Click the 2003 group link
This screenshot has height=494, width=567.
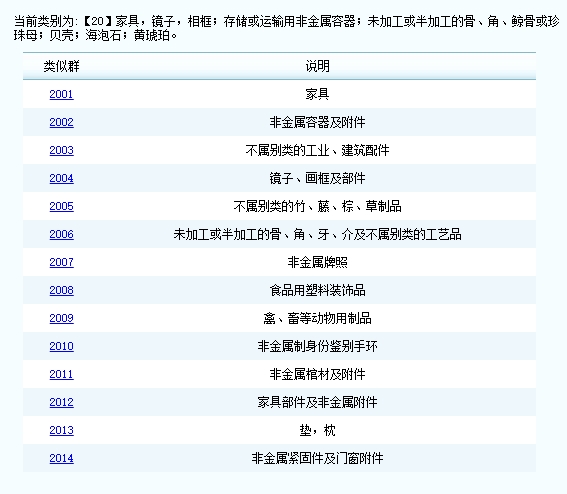point(61,150)
